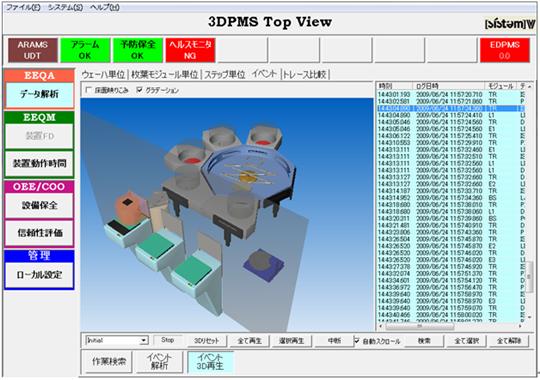
Task: Open 設備保全 under OEE/COO
Action: 39,205
